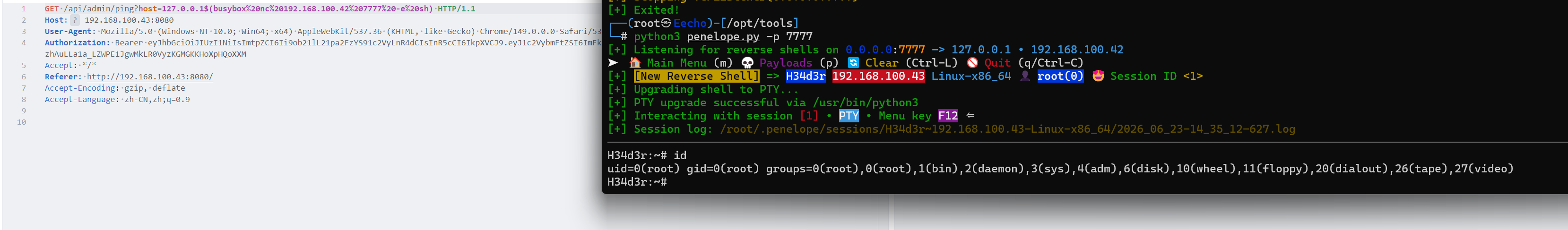Click Session ID <1> text
Viewport: 1568px width, 230px height.
(1157, 76)
